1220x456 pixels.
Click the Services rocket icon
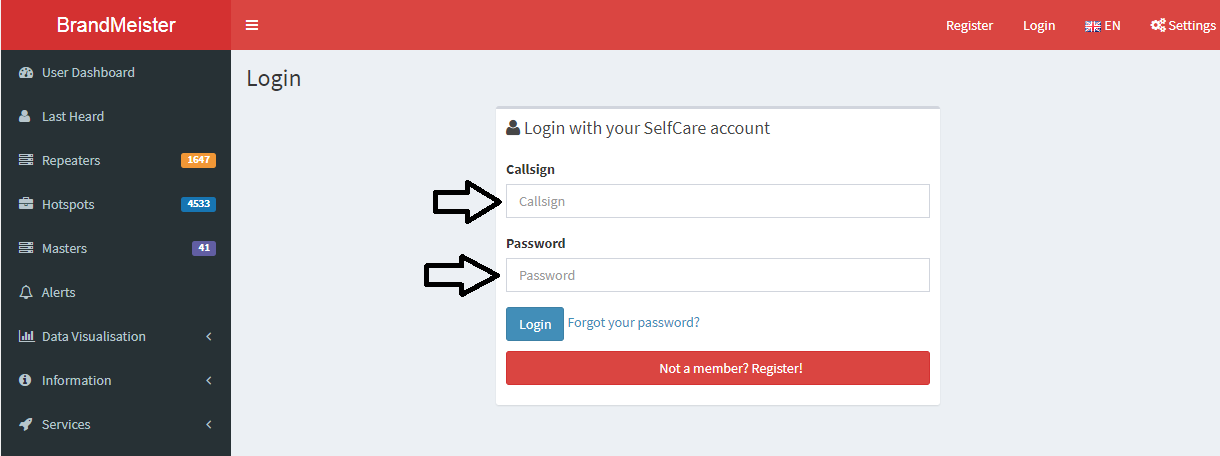coord(26,425)
